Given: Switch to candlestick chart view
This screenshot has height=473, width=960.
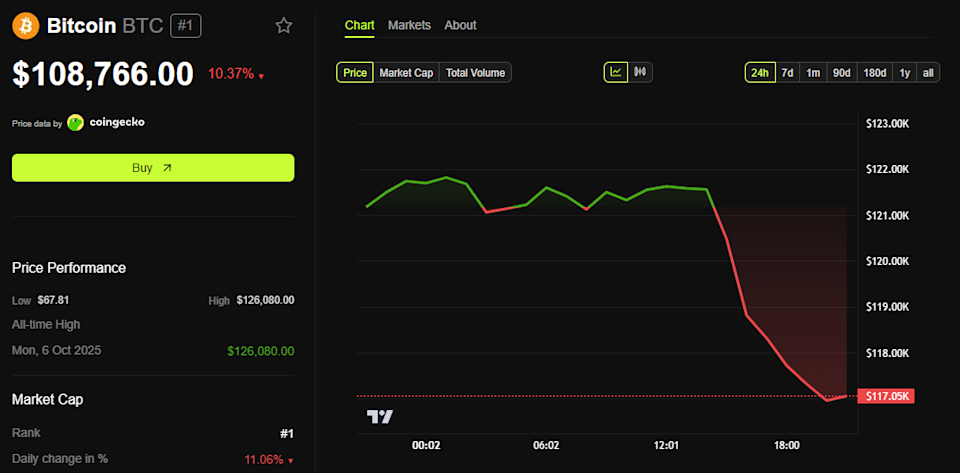Looking at the screenshot, I should click(640, 72).
